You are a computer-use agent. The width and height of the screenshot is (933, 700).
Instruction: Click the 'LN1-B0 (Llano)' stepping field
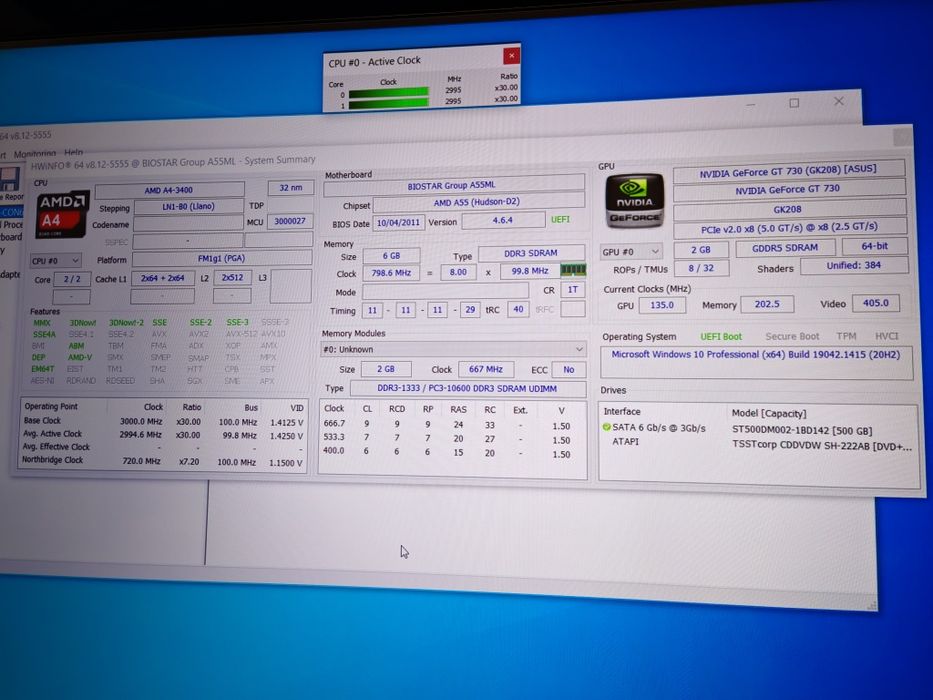[189, 207]
